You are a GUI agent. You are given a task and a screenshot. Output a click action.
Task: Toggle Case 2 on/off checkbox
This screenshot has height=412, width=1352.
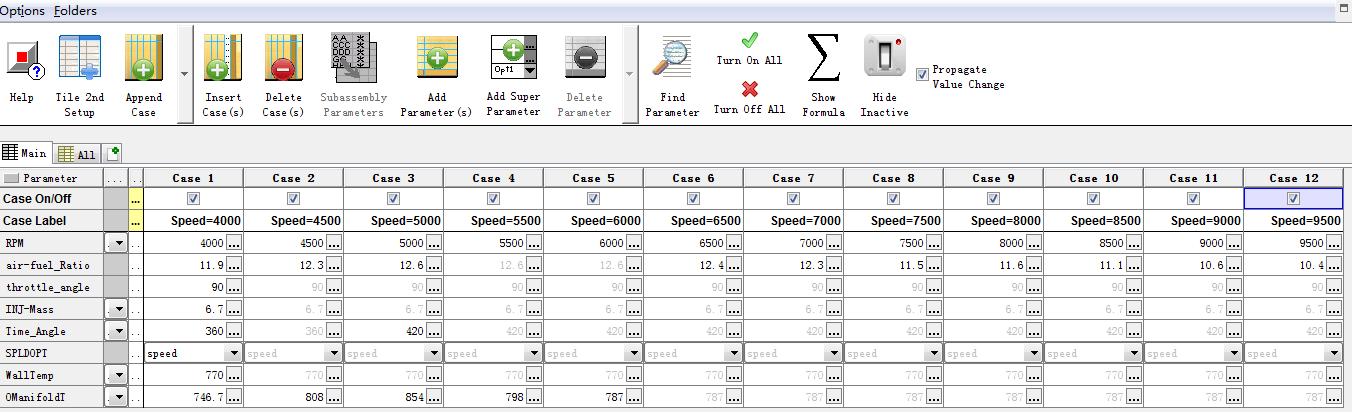point(293,199)
